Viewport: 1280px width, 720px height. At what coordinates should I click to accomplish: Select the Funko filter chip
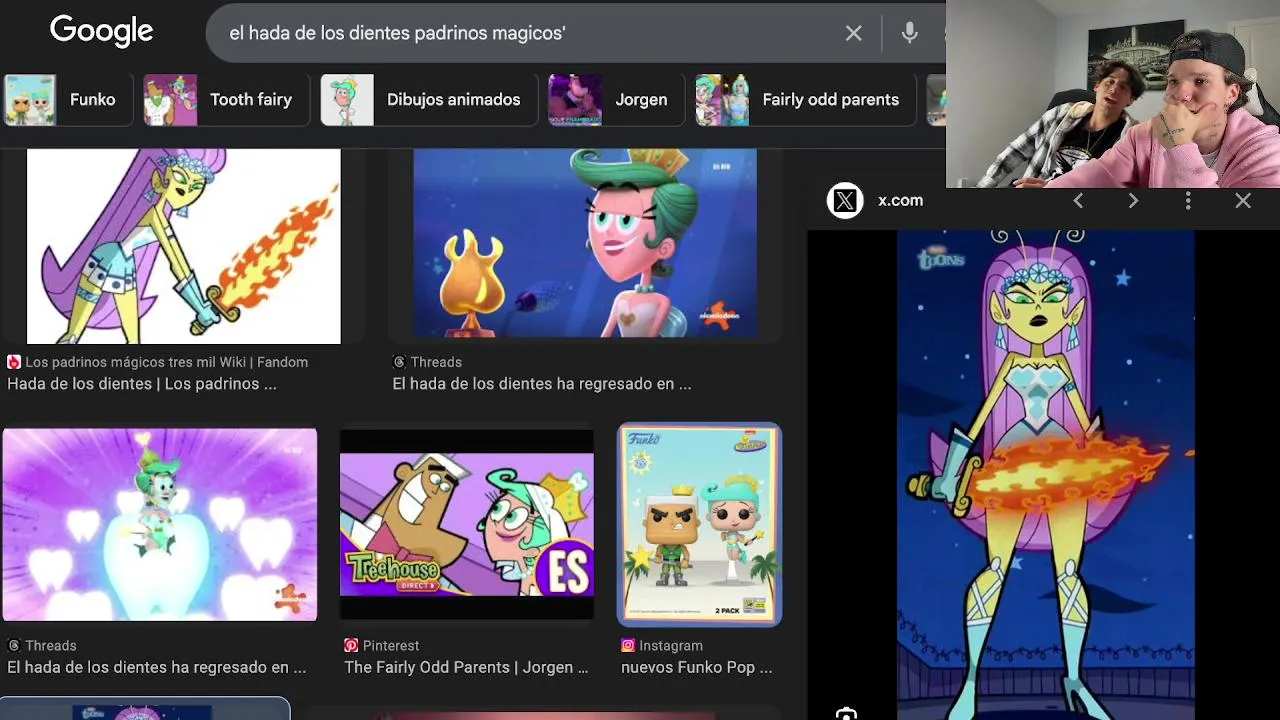pyautogui.click(x=68, y=100)
